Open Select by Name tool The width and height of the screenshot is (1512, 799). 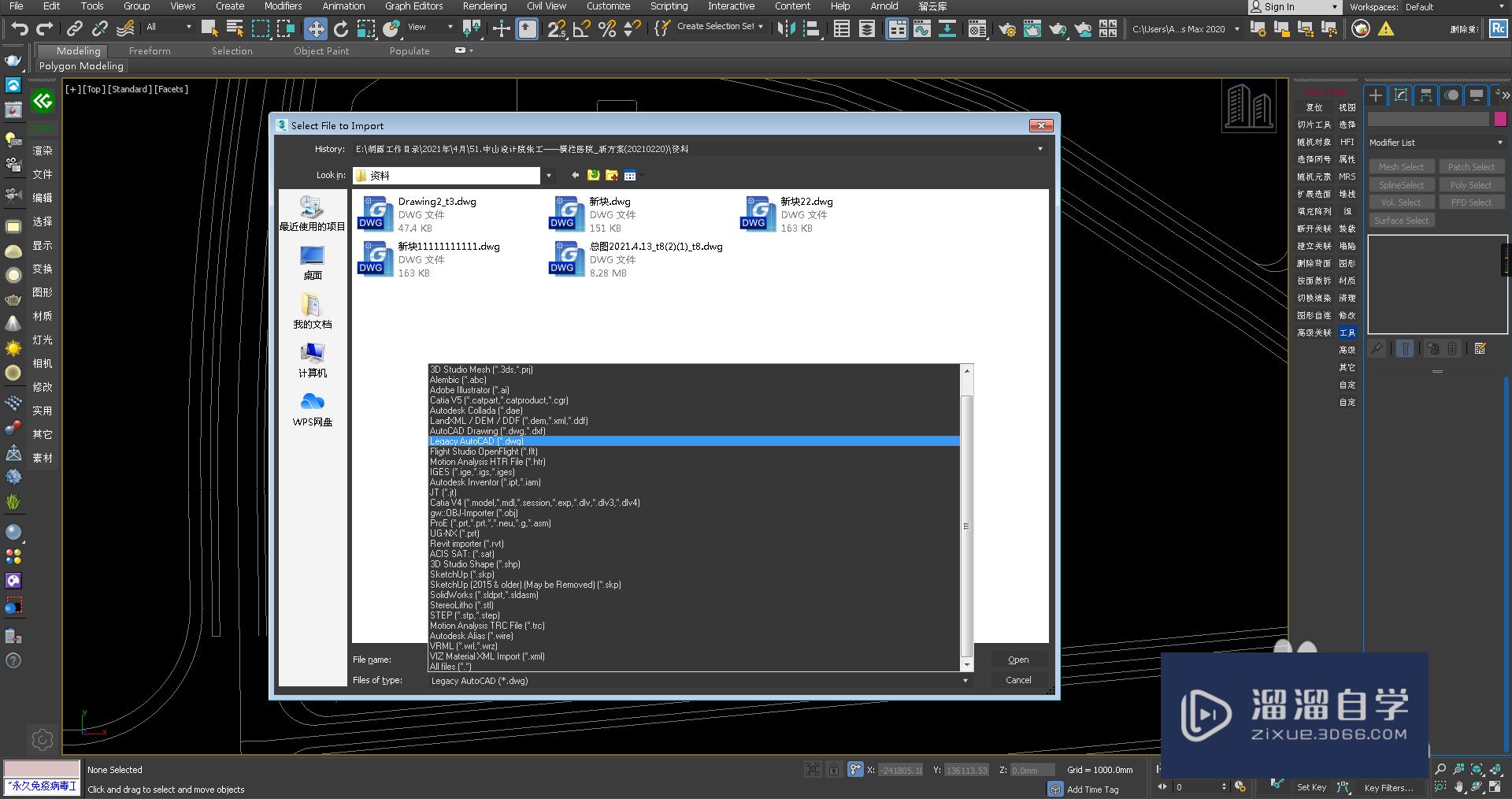click(235, 29)
